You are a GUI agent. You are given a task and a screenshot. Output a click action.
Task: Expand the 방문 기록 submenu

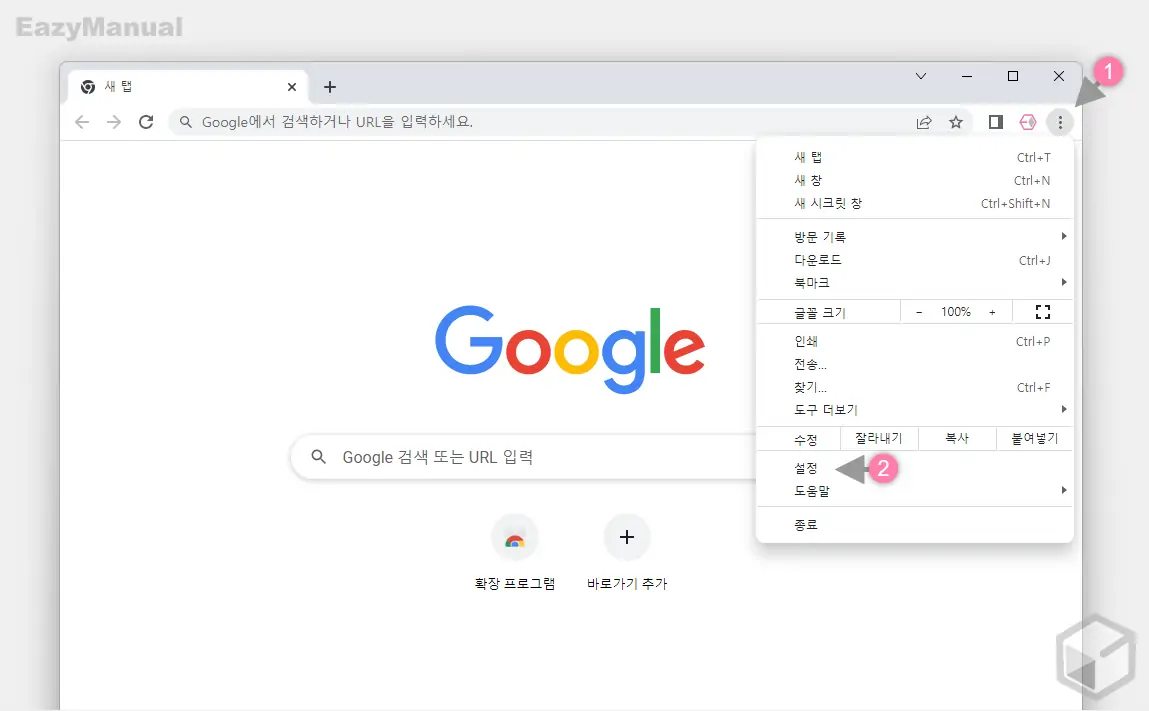915,237
